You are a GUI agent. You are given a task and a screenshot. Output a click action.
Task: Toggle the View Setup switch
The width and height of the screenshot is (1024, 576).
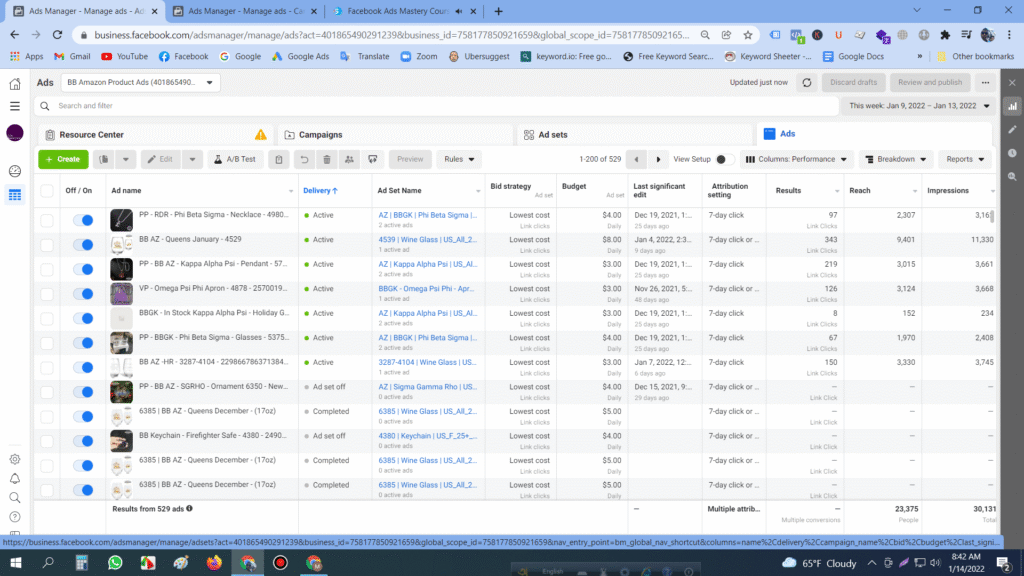tap(724, 159)
